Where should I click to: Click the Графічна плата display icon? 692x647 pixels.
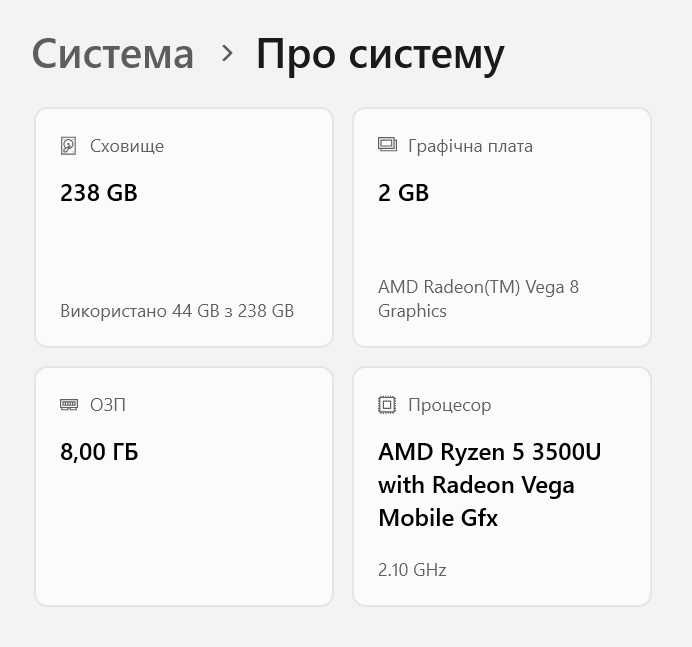coord(387,146)
